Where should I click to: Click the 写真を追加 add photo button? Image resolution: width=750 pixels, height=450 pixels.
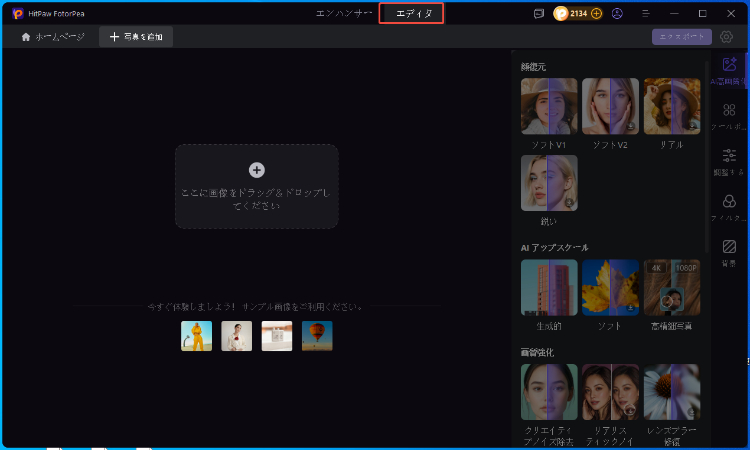[136, 37]
